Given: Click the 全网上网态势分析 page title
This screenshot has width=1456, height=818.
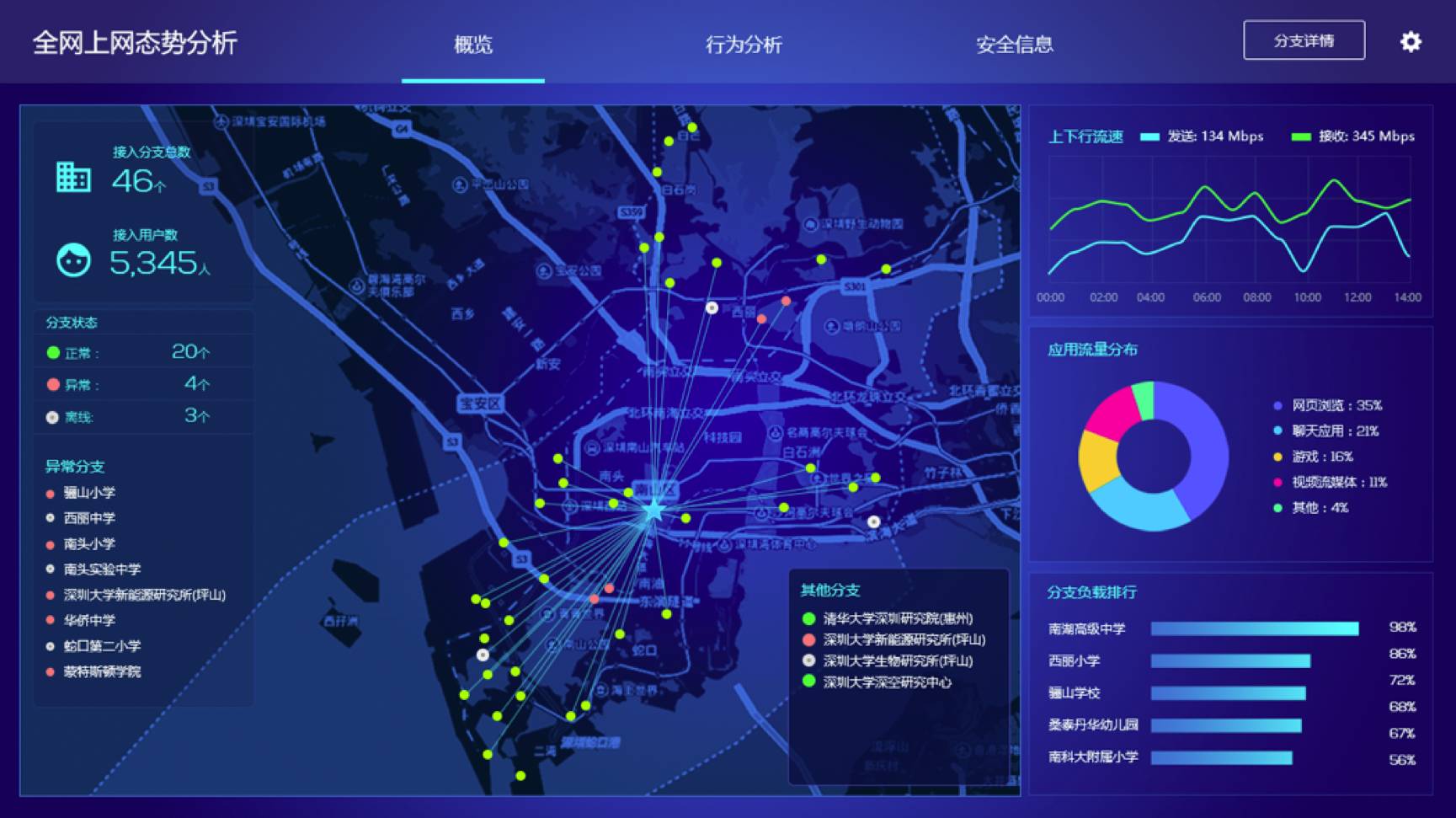Looking at the screenshot, I should tap(135, 43).
